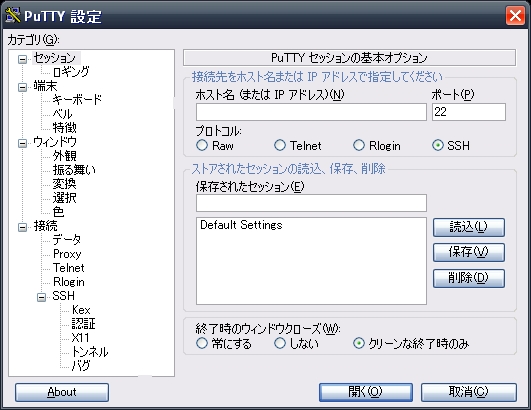
Task: Click the 読込(L) button
Action: pyautogui.click(x=469, y=227)
